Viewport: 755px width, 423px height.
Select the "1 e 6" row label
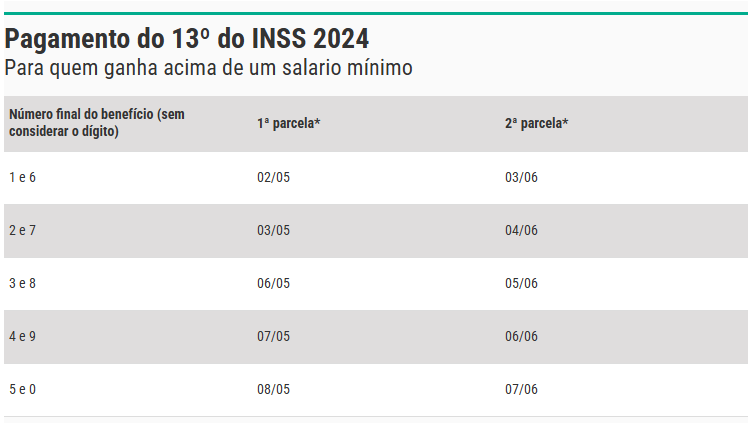(x=22, y=178)
